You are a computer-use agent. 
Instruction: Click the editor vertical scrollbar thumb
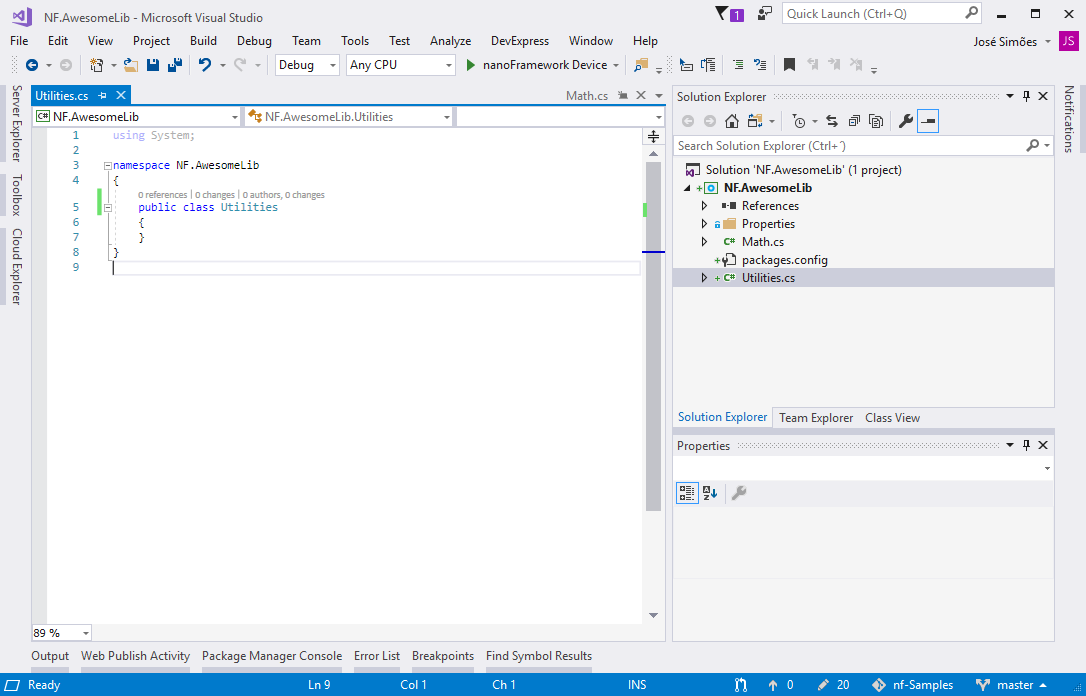click(654, 337)
